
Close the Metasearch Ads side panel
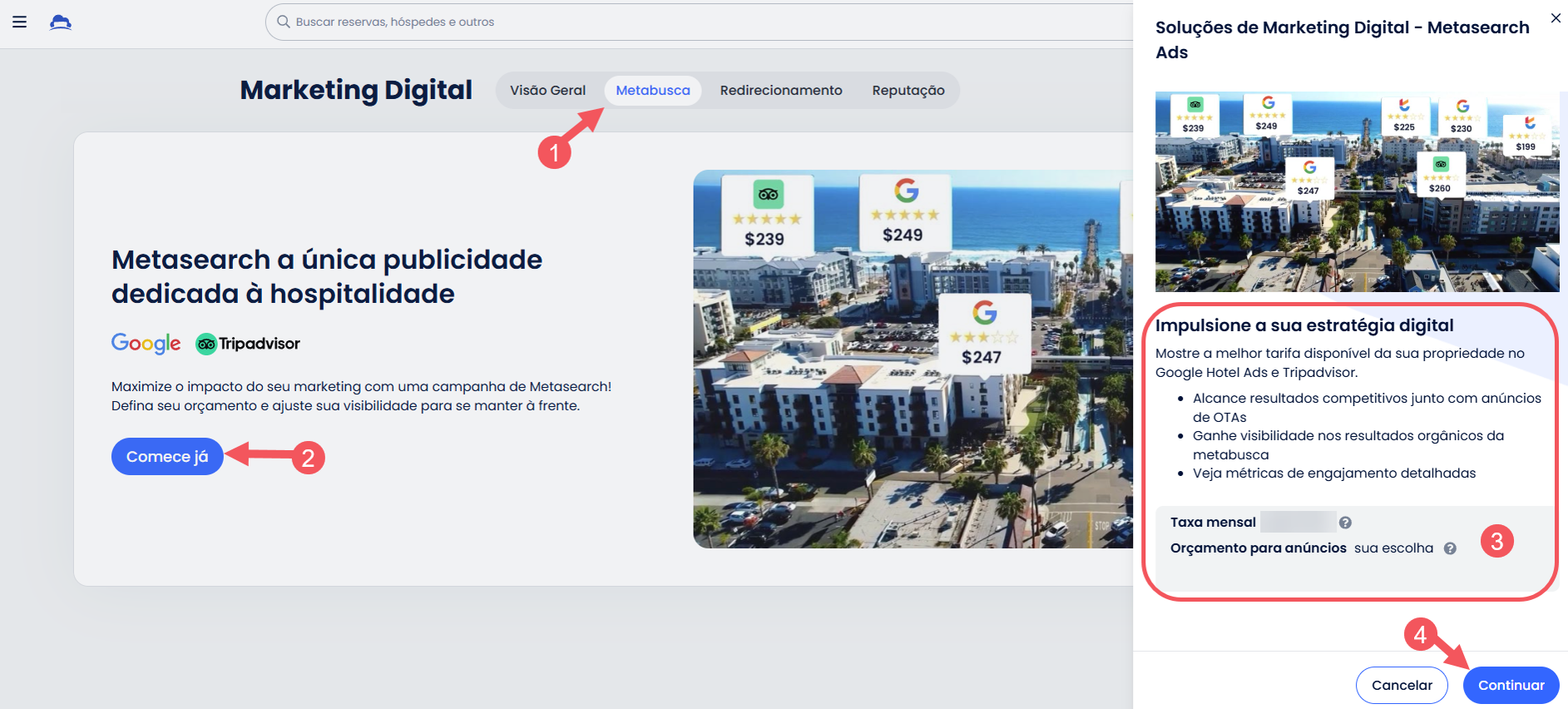[1556, 18]
